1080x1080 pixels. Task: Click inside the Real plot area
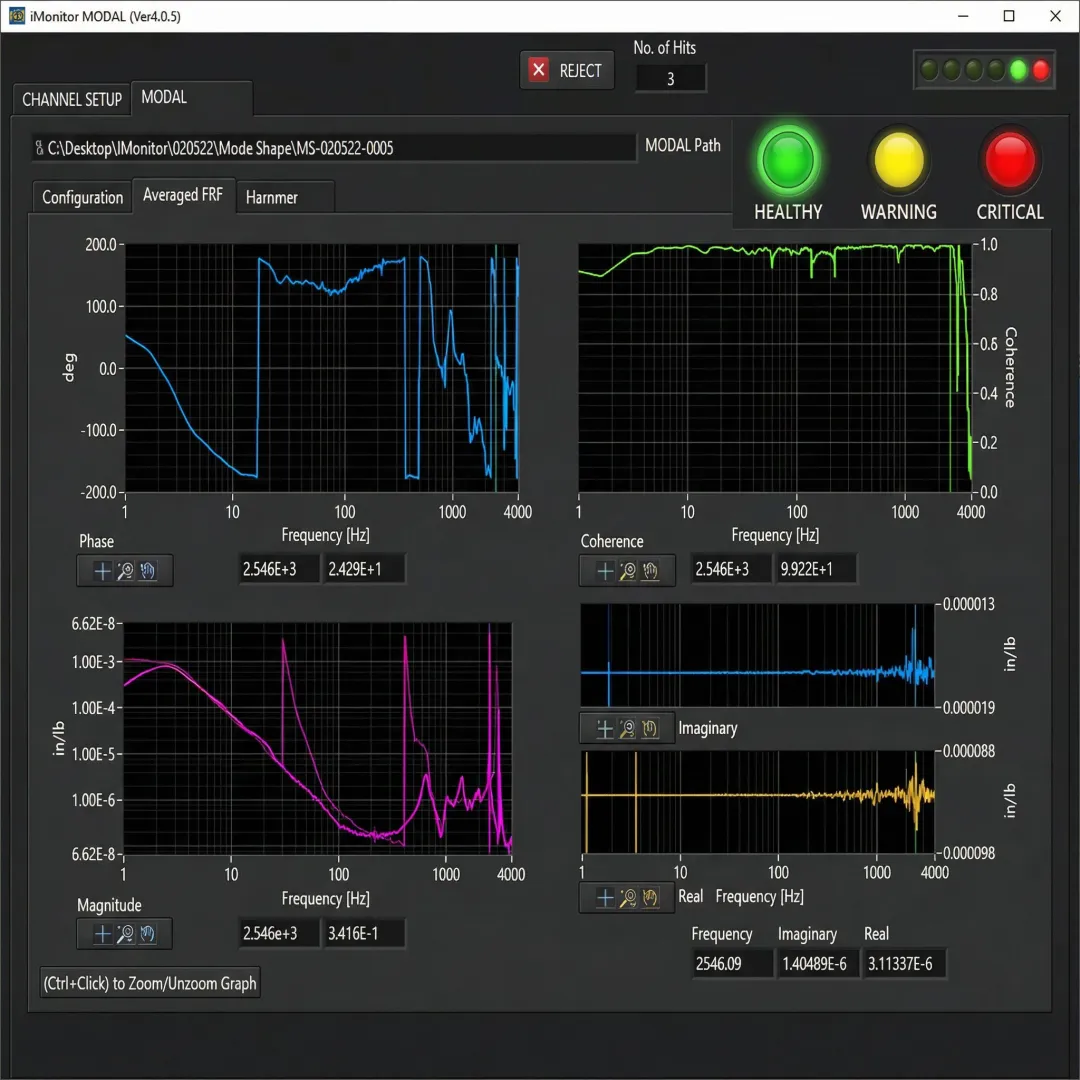click(758, 802)
